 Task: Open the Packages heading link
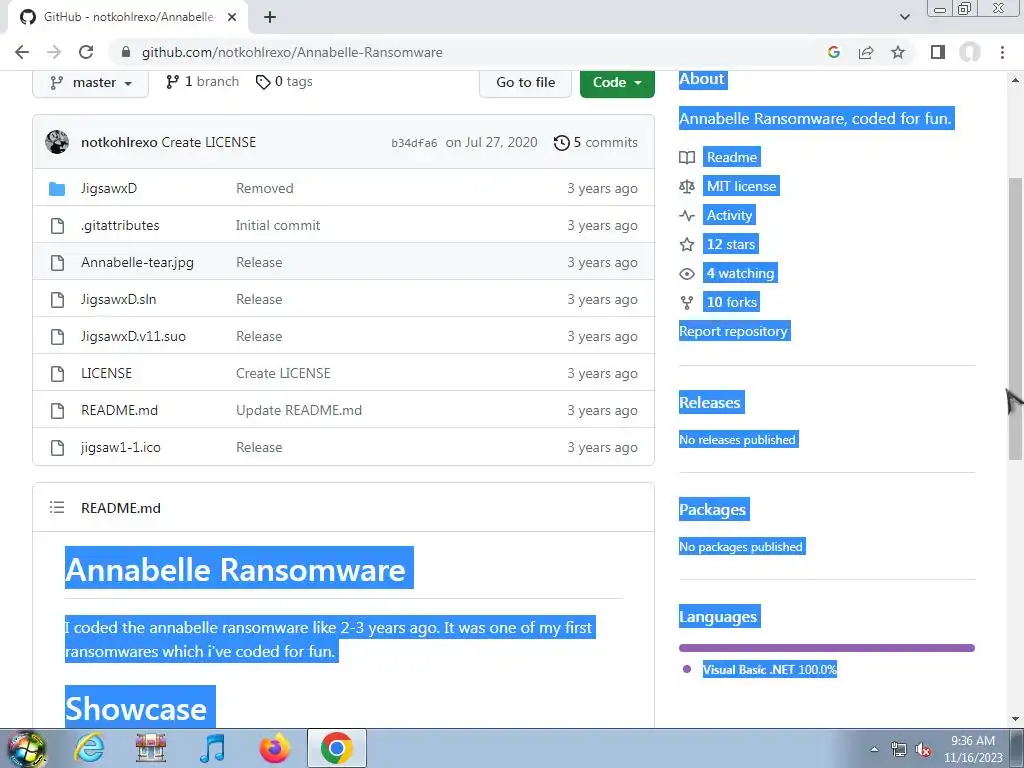713,509
